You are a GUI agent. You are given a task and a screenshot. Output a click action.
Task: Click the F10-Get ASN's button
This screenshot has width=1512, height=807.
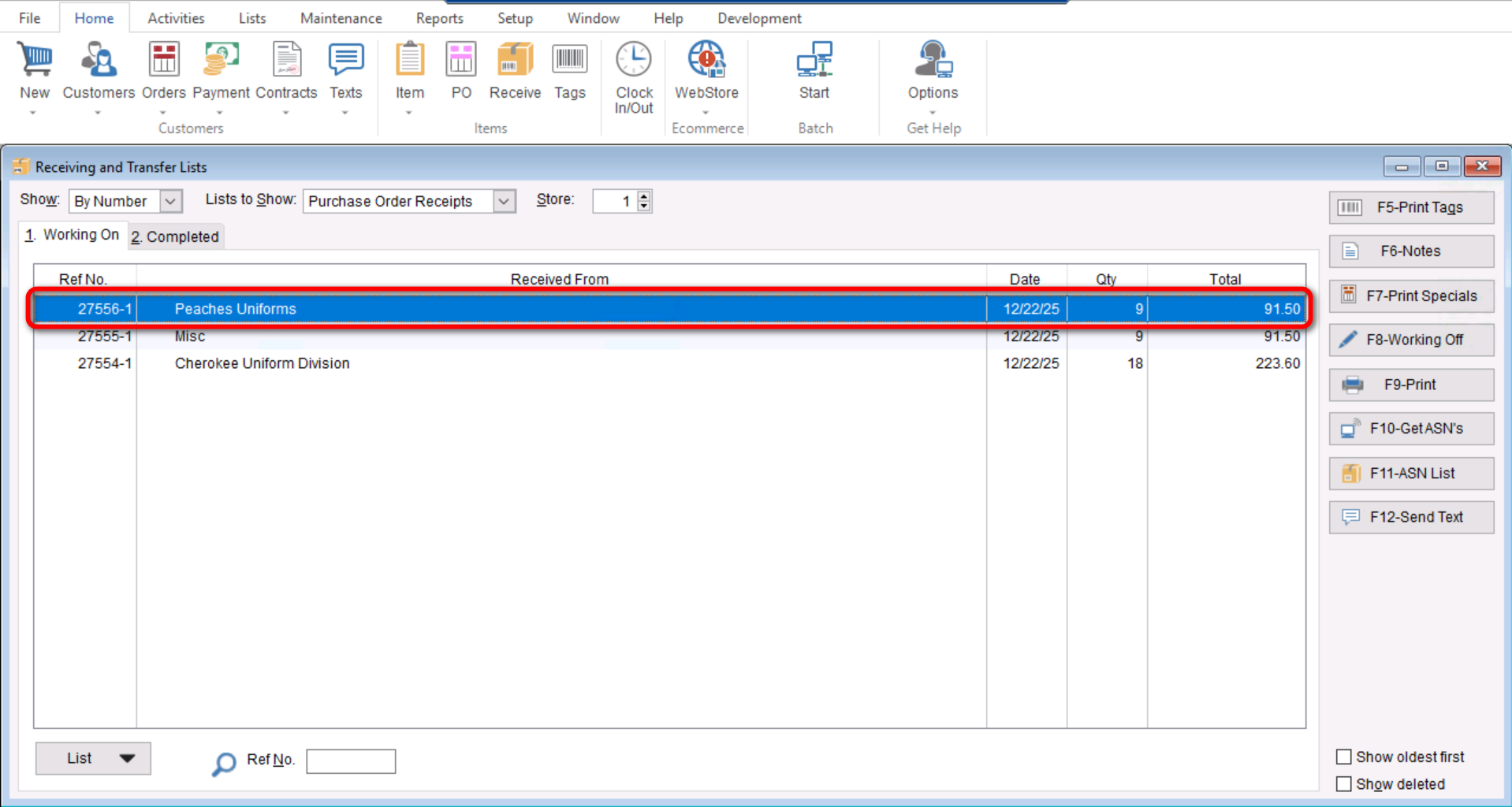tap(1411, 429)
